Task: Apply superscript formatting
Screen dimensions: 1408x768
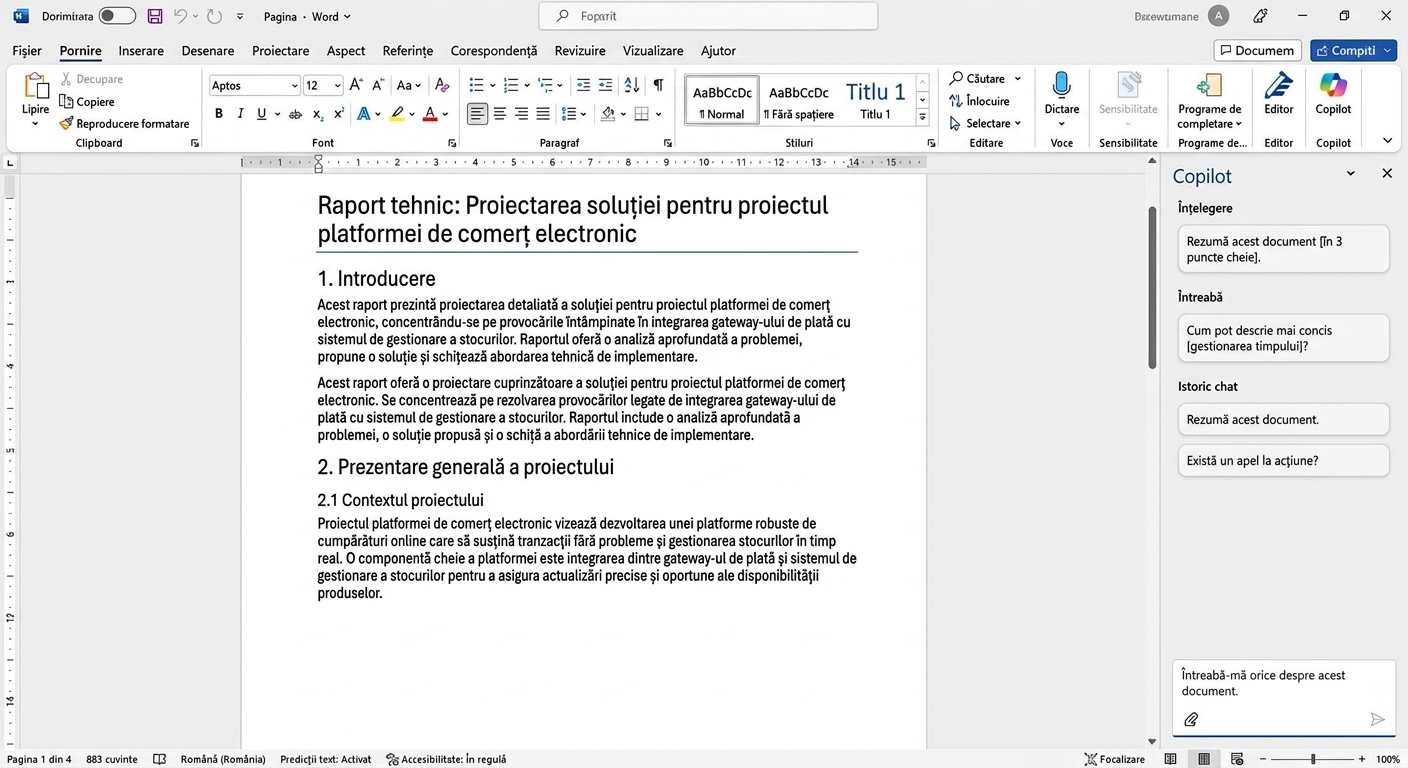Action: click(339, 114)
